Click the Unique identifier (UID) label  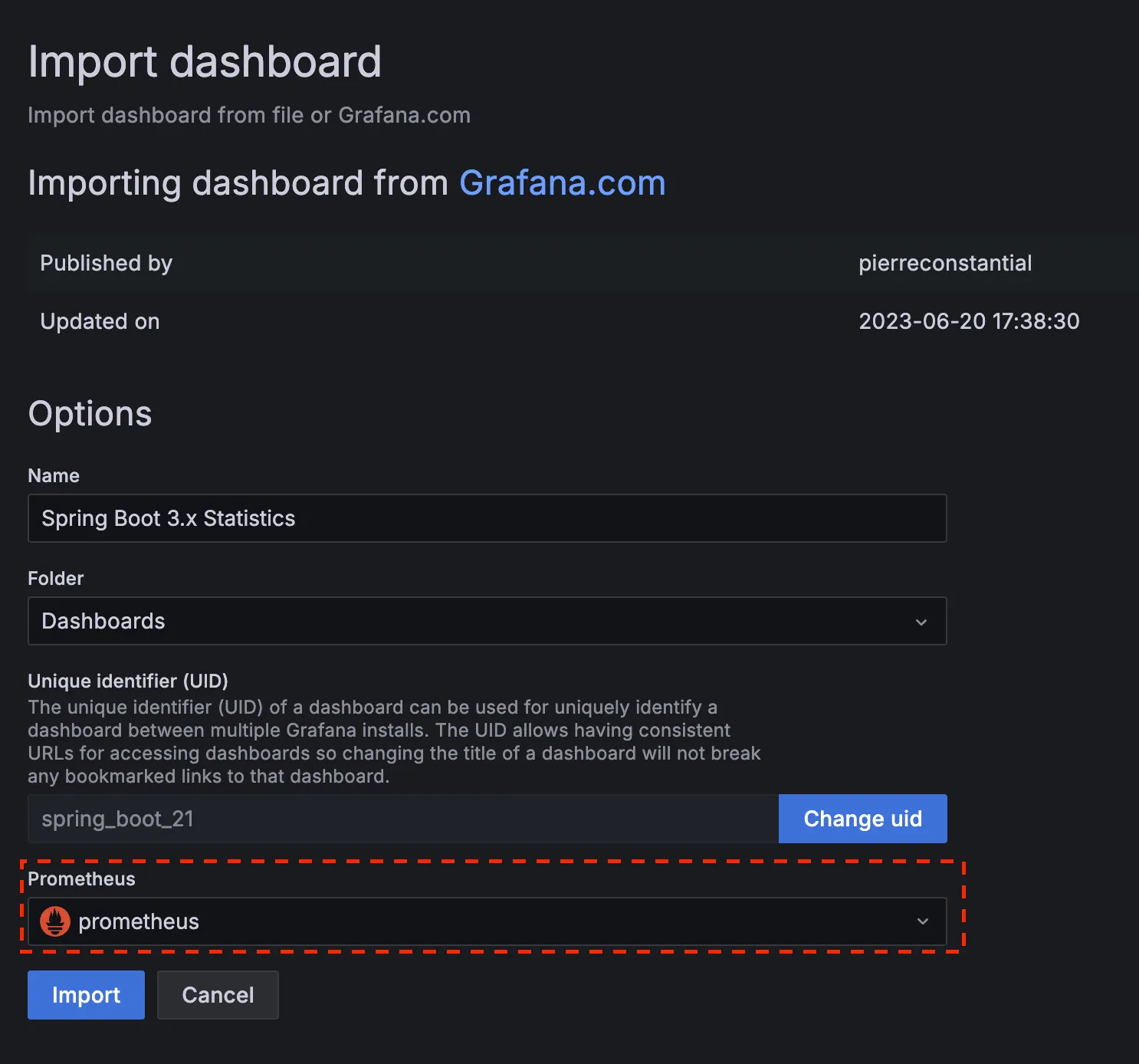pos(128,681)
